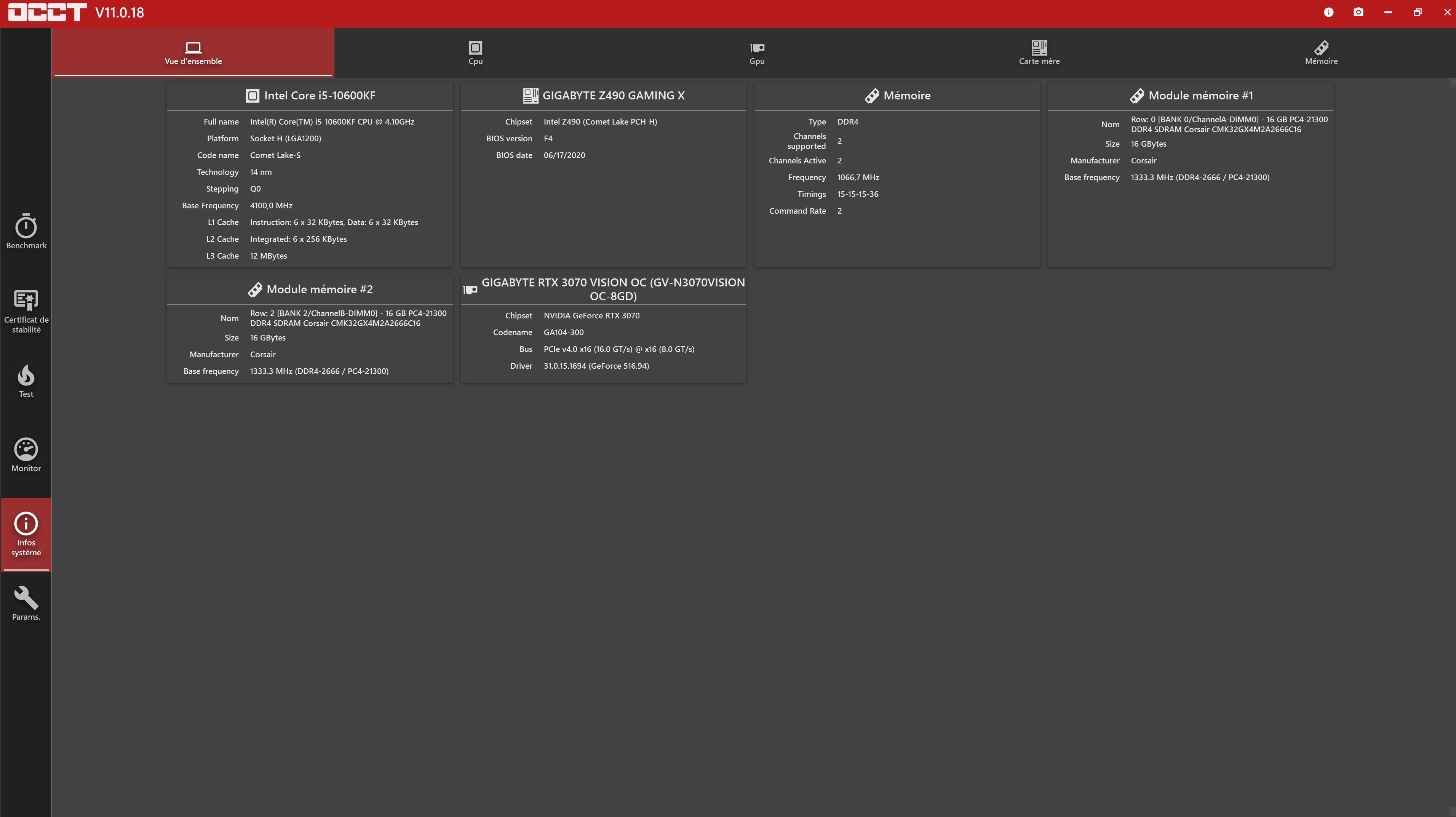Open Certificat de stabilité section

coord(26,312)
